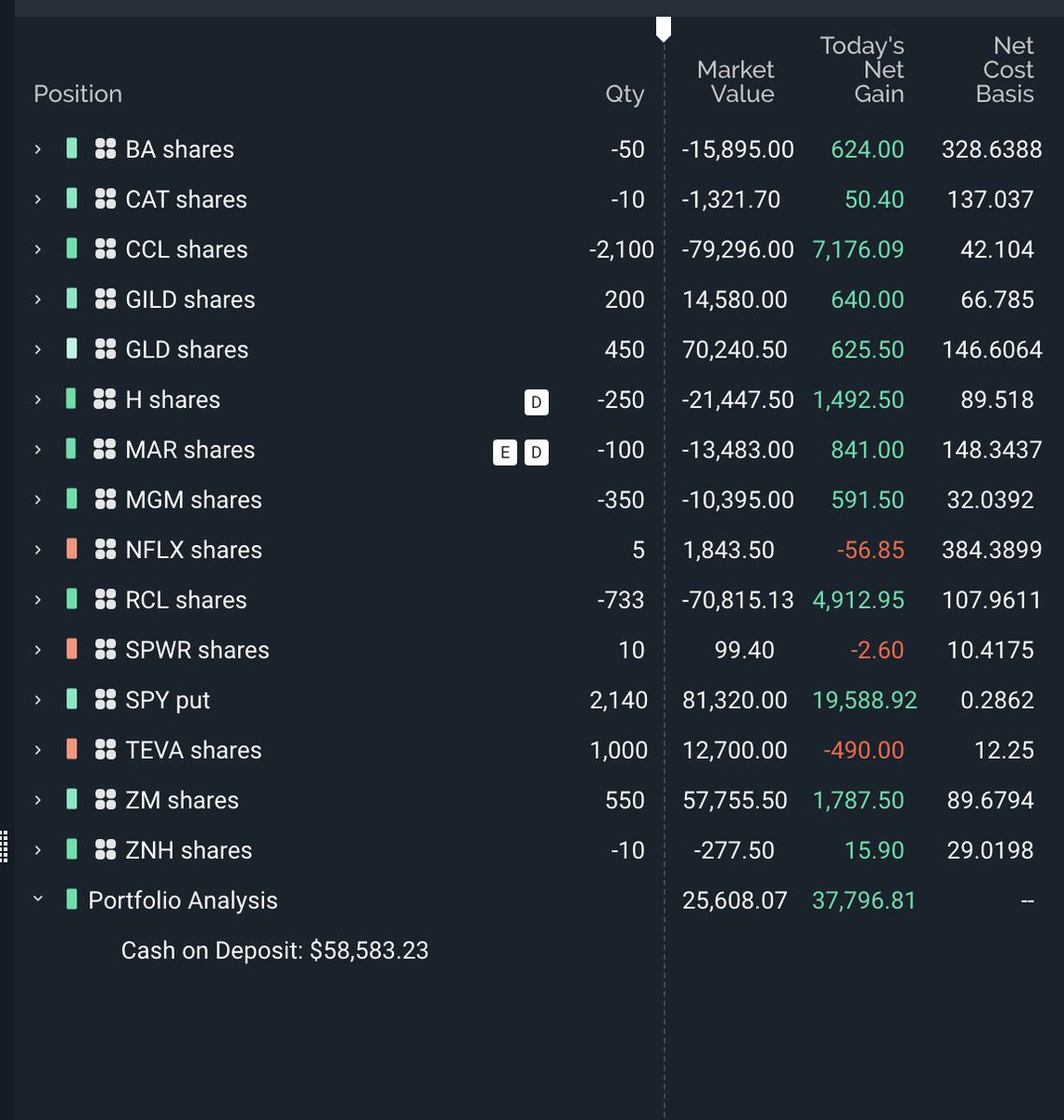Collapse the Portfolio Analysis section chevron

click(x=37, y=900)
